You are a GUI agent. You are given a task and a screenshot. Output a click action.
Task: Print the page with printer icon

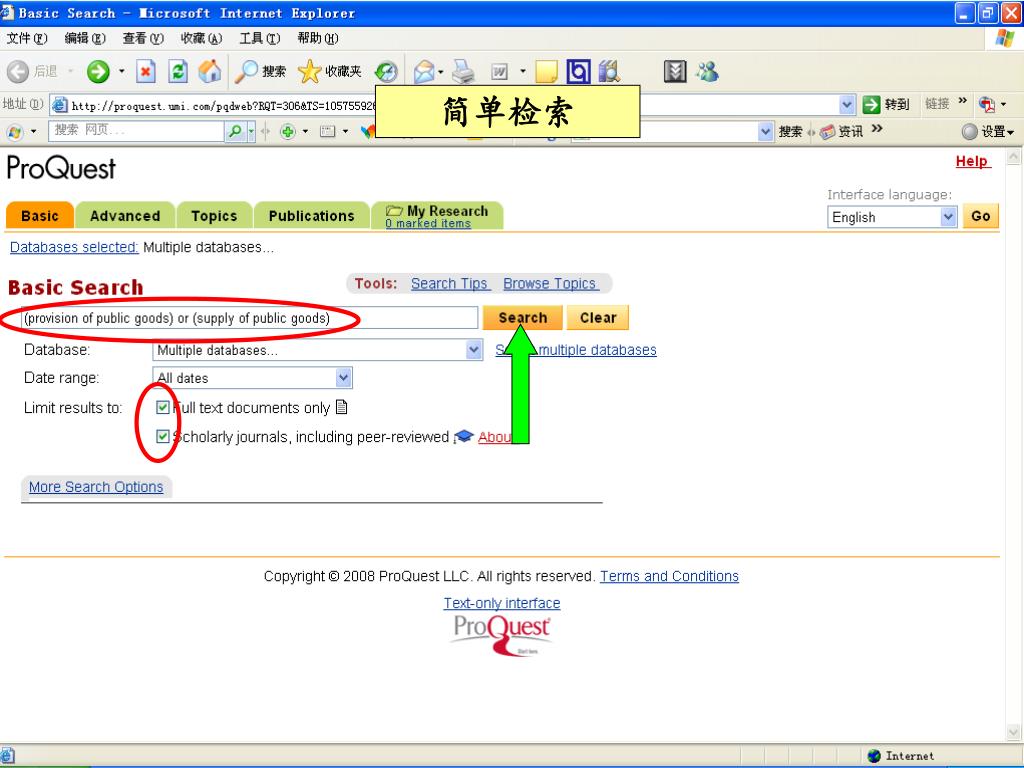(463, 71)
